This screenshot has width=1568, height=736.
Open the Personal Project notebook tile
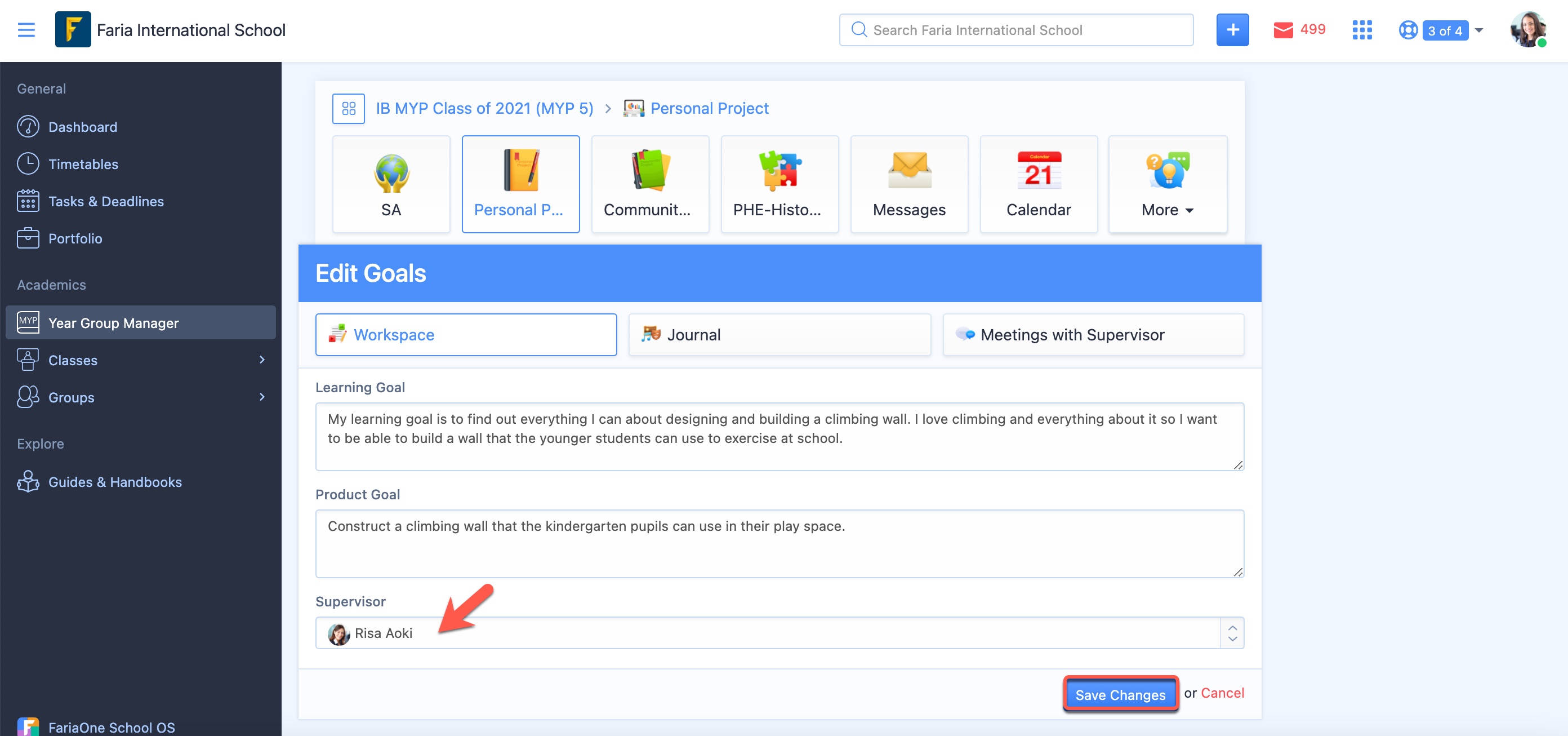[520, 184]
